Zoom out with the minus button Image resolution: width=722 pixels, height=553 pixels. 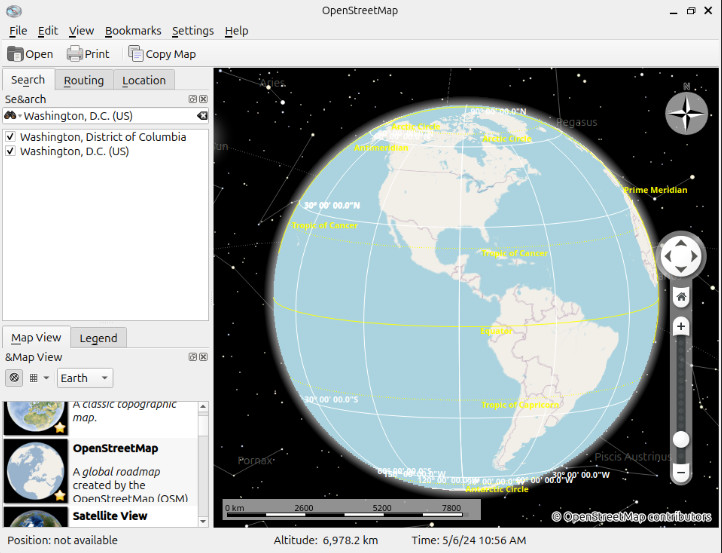pos(681,472)
